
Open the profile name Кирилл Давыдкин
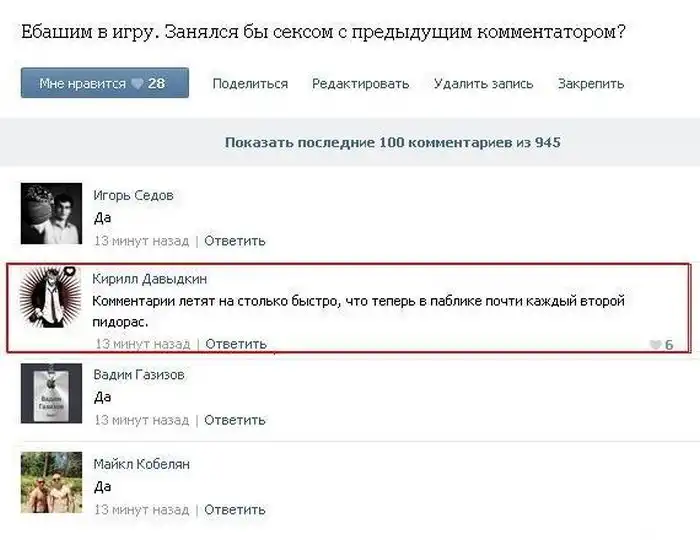point(150,279)
